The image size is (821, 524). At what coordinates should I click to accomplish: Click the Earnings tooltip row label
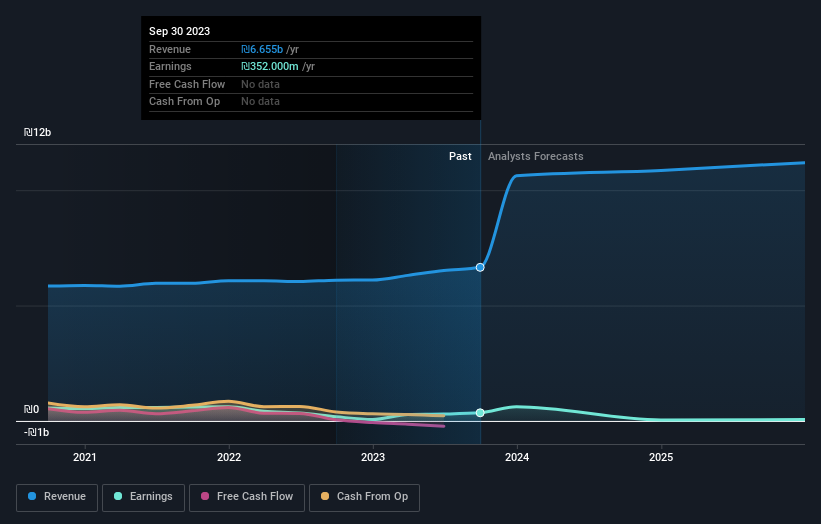pos(170,66)
